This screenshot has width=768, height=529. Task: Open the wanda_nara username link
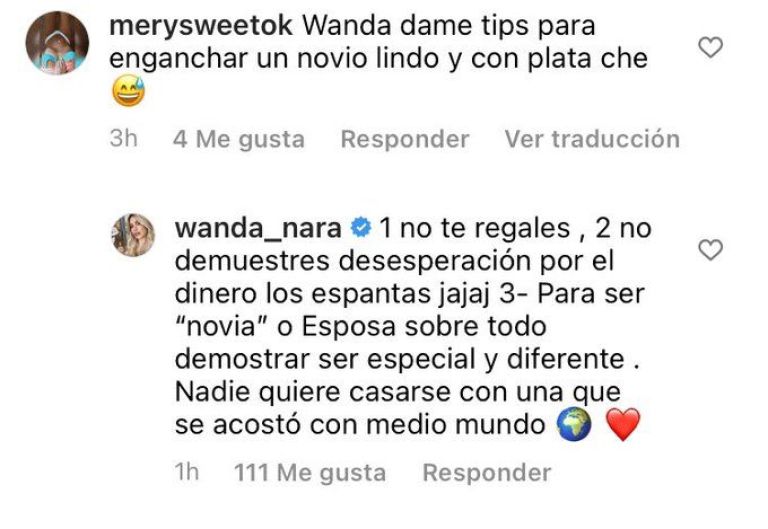pos(258,229)
